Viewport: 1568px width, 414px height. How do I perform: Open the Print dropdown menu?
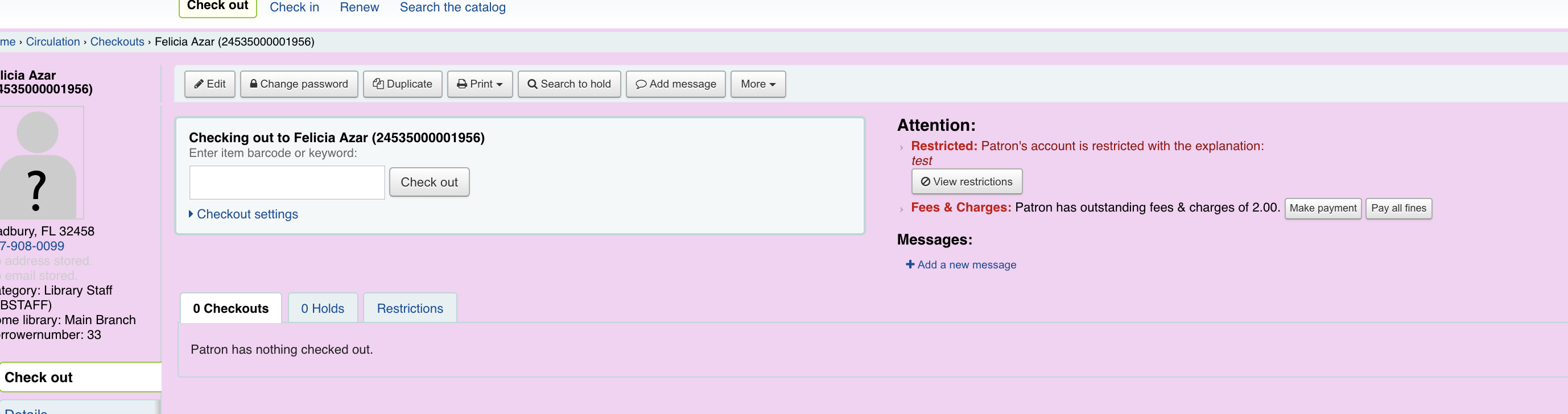click(x=479, y=84)
